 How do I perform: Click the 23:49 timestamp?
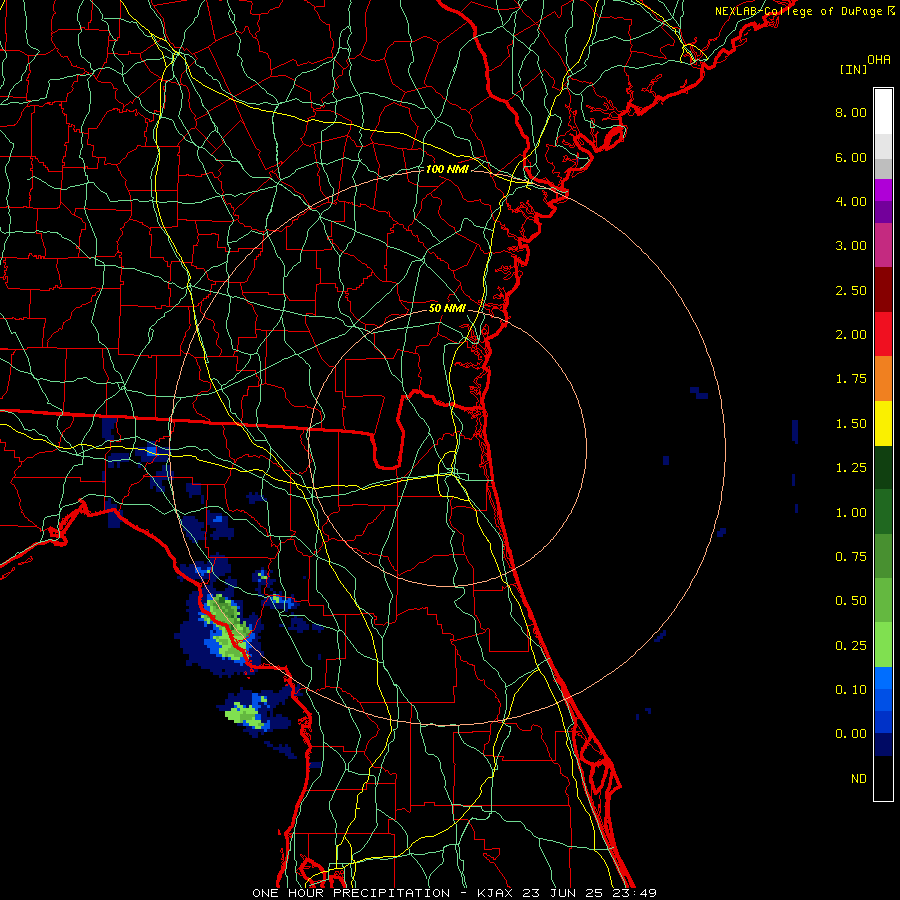click(x=634, y=893)
